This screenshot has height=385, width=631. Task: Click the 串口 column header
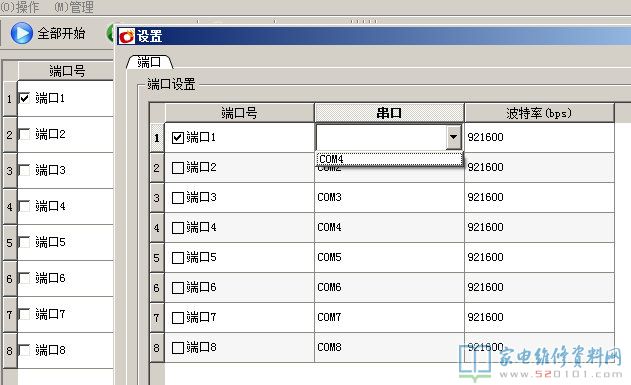pyautogui.click(x=389, y=113)
